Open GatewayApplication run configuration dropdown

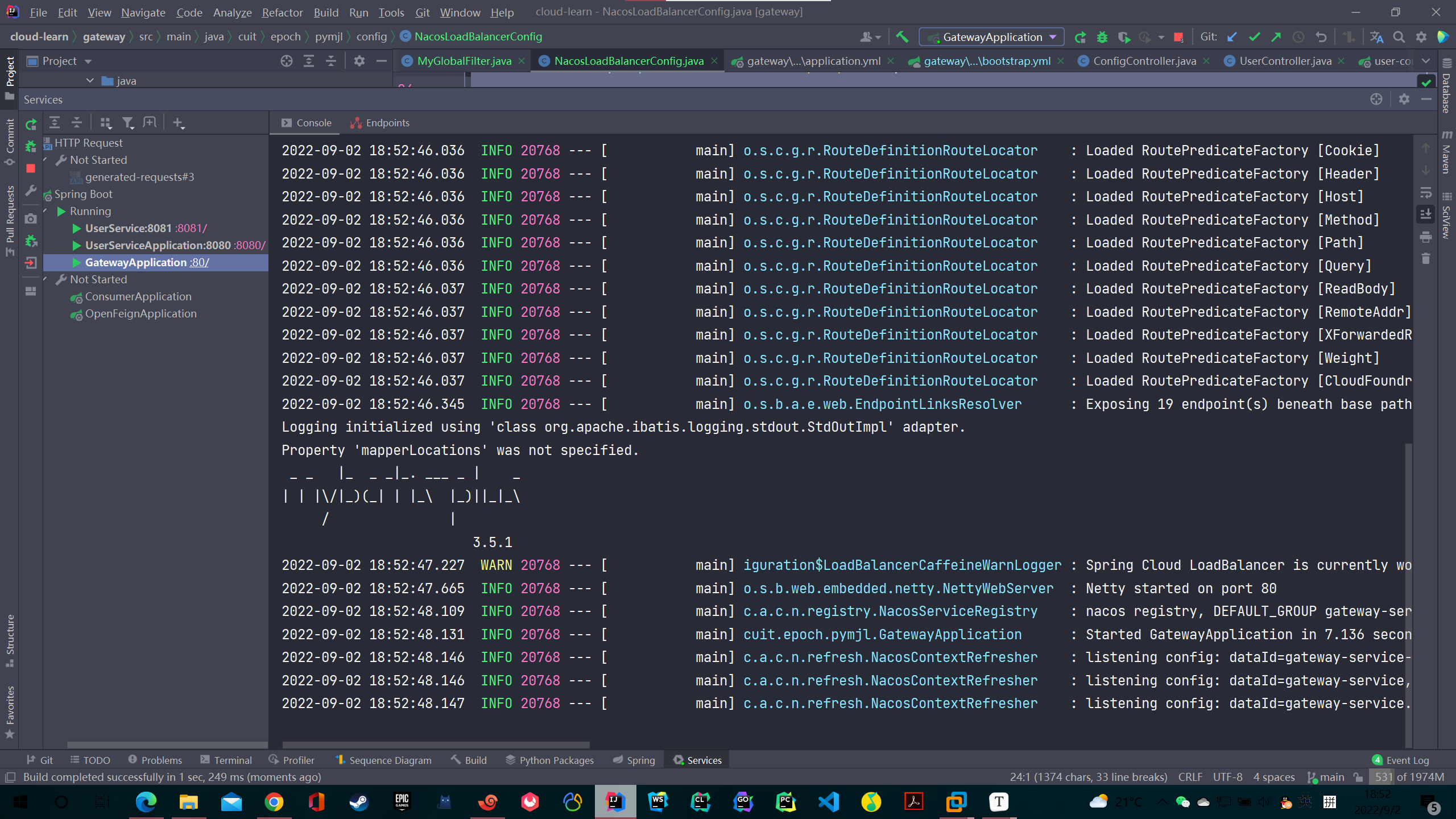coord(991,37)
